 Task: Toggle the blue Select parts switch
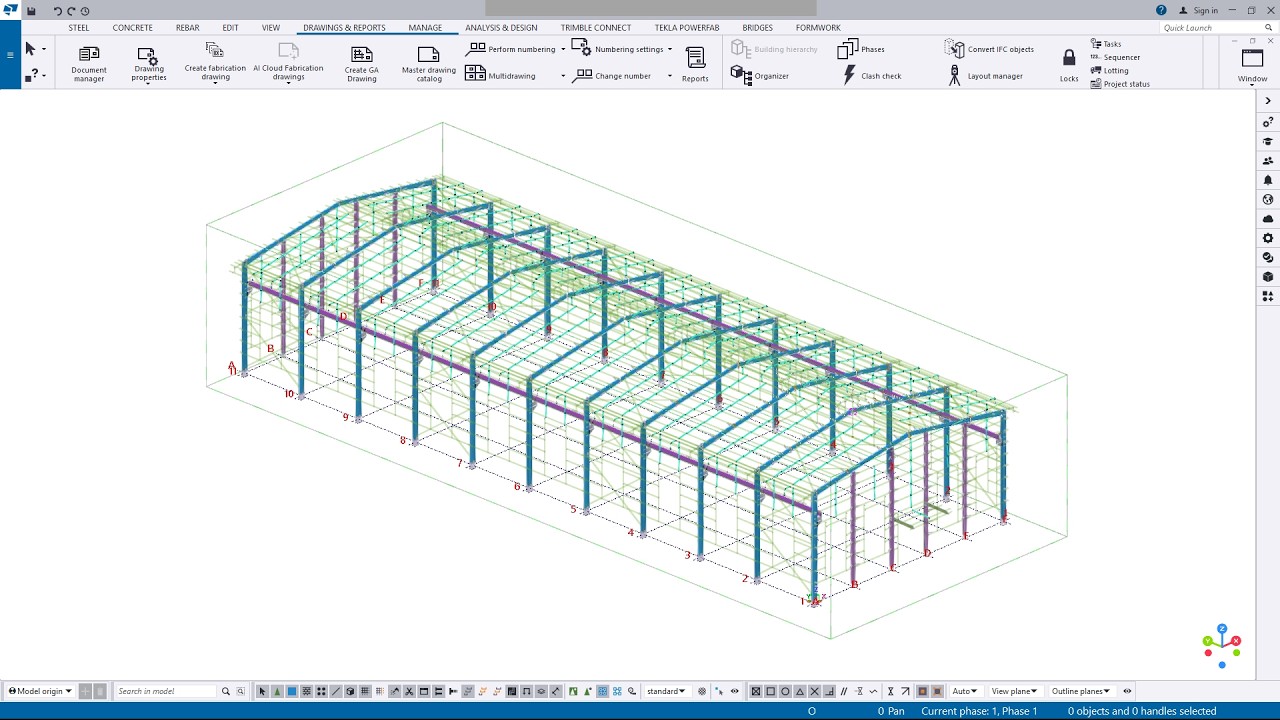coord(292,691)
